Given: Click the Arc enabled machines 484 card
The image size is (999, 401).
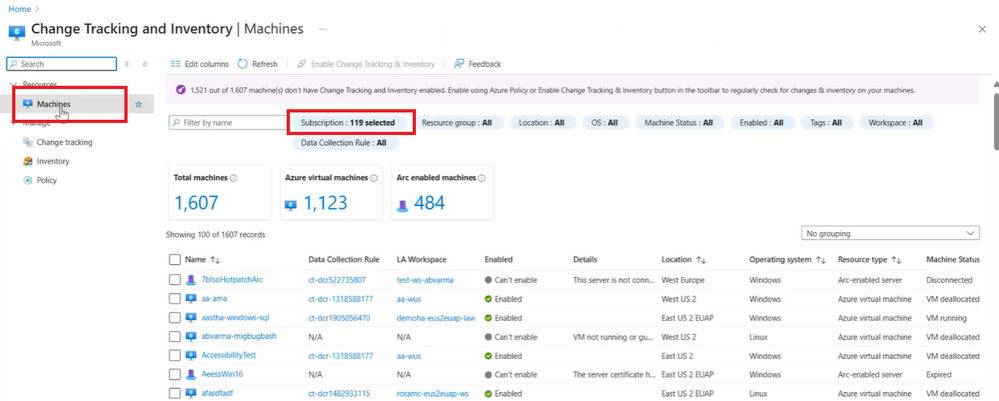Looking at the screenshot, I should click(442, 193).
